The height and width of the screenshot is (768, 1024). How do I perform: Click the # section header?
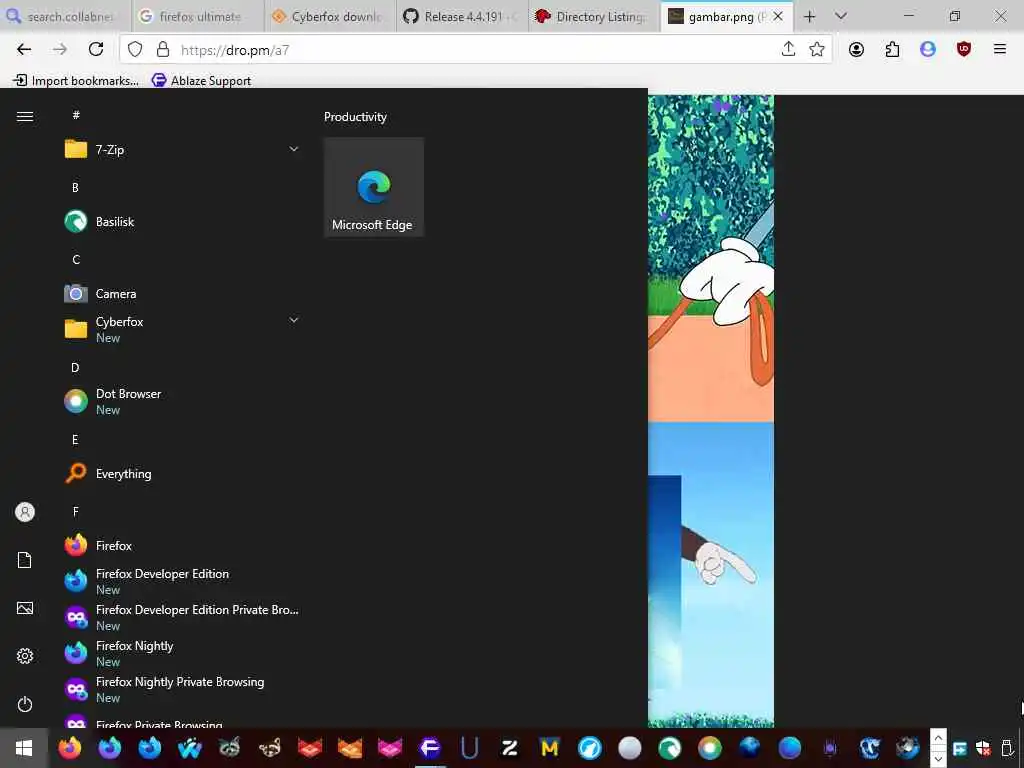click(x=76, y=115)
